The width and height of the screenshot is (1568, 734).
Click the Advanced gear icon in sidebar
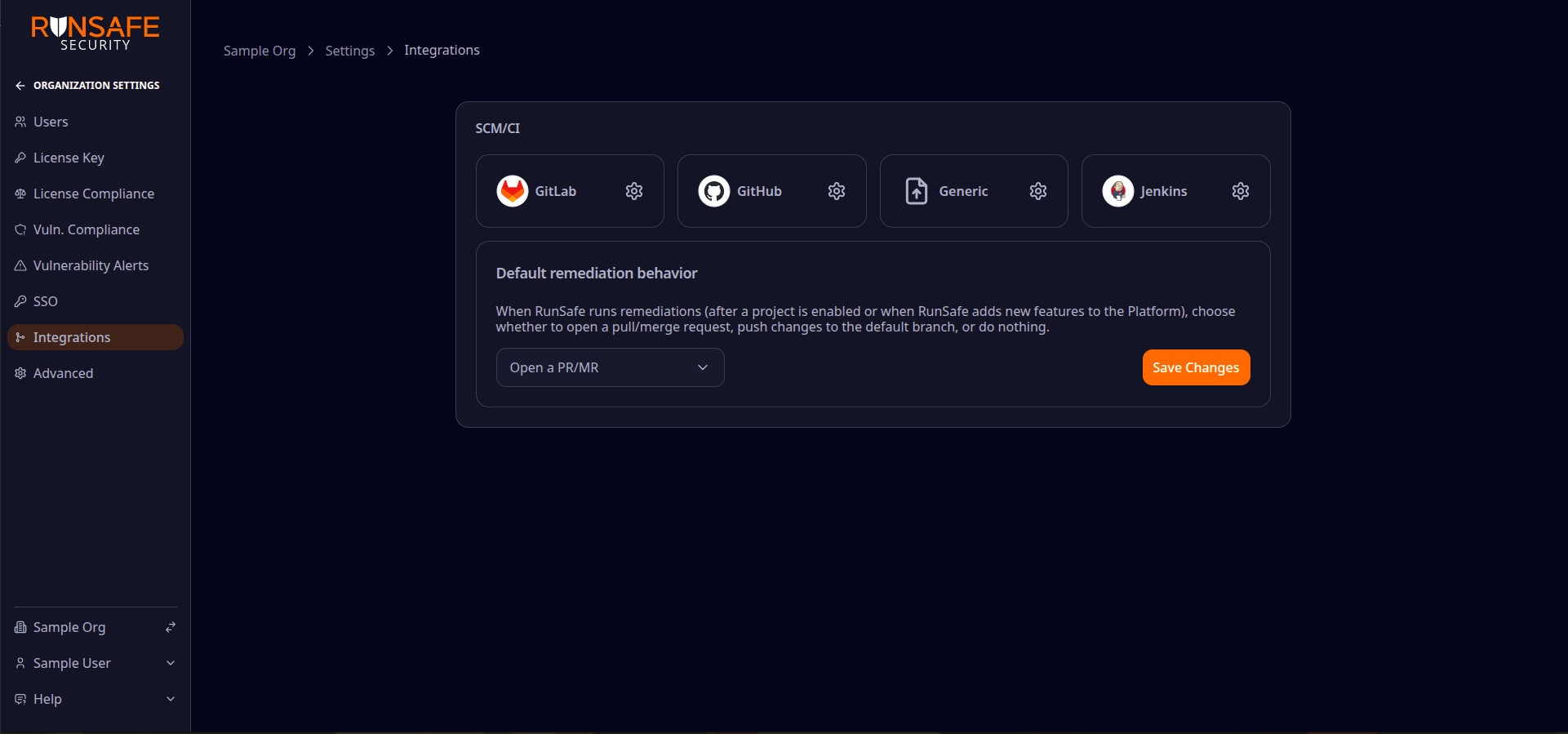(x=20, y=373)
